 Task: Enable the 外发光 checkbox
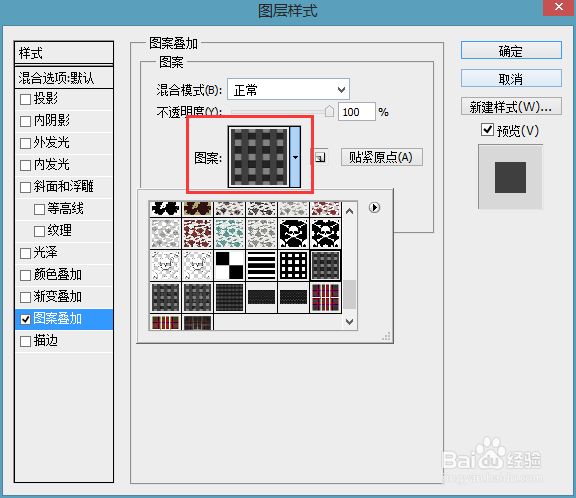click(x=25, y=143)
